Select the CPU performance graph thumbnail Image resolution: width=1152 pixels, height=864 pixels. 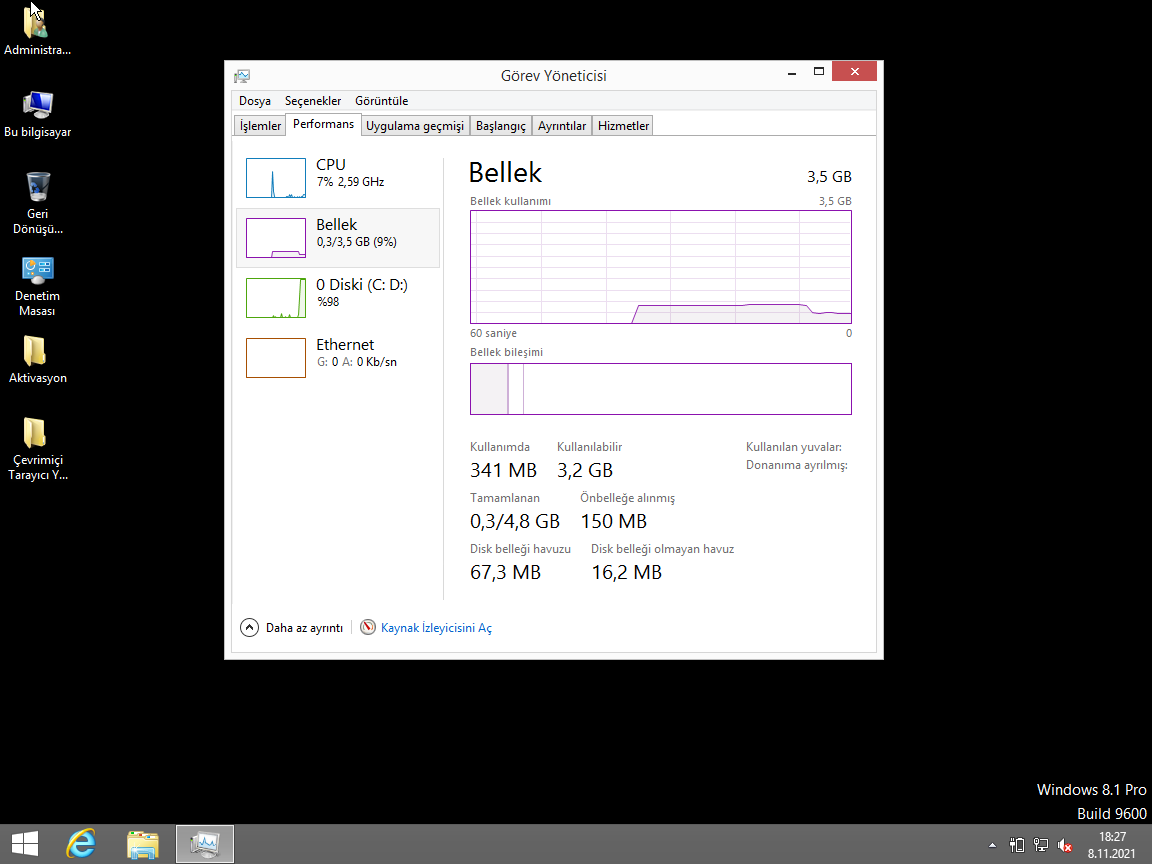[x=276, y=178]
